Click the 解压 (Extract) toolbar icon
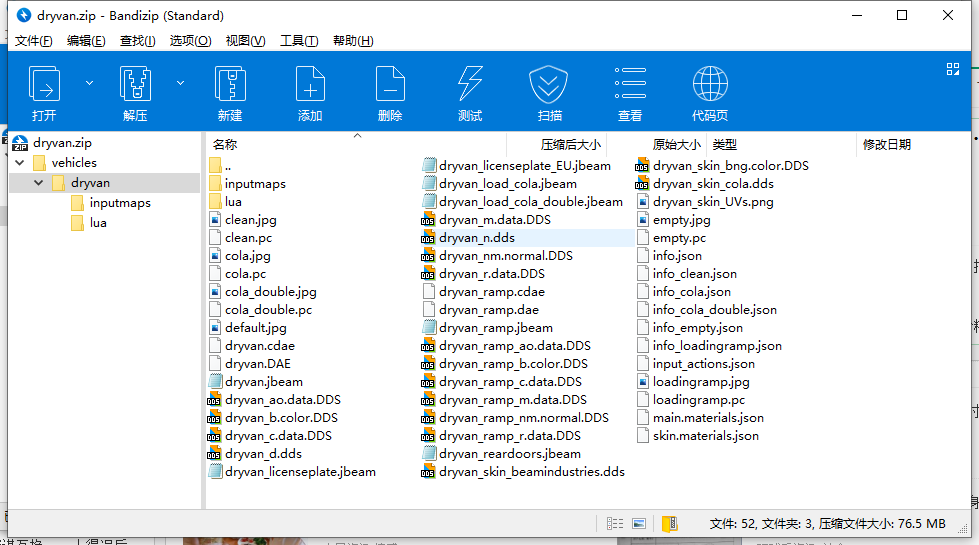Screen dimensions: 979x545 pyautogui.click(x=135, y=84)
